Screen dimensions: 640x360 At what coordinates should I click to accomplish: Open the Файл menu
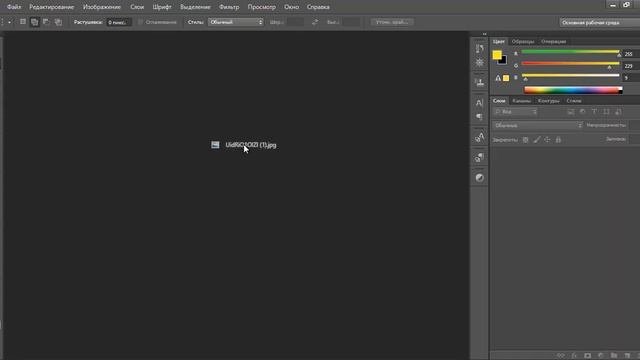coord(14,7)
